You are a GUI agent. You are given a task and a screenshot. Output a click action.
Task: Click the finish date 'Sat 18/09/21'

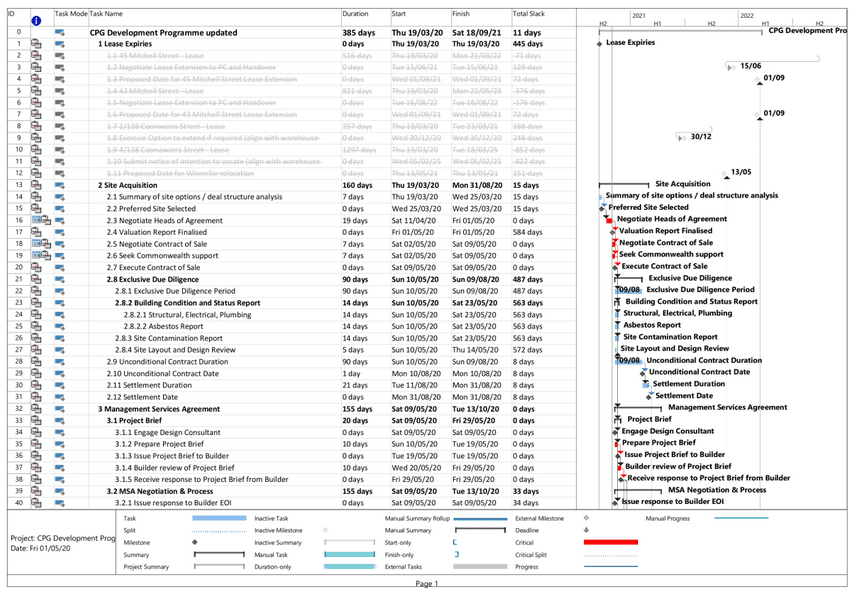coord(477,33)
